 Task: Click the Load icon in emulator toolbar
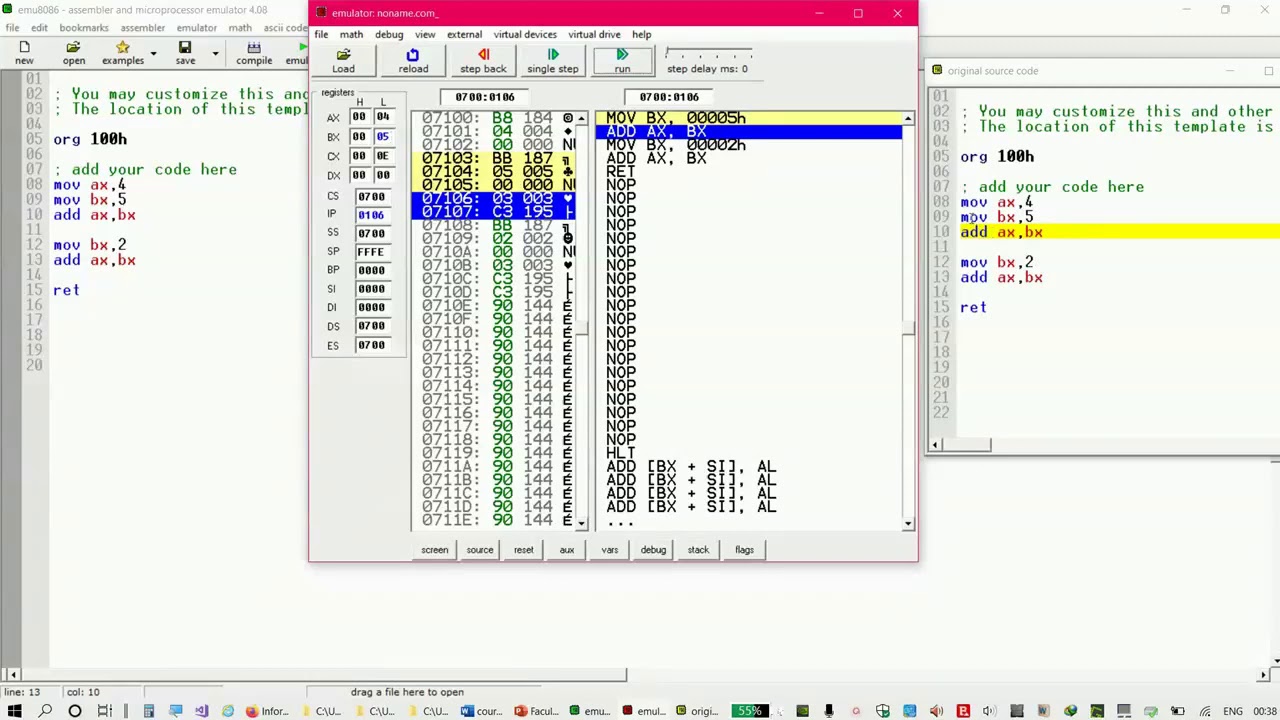343,61
